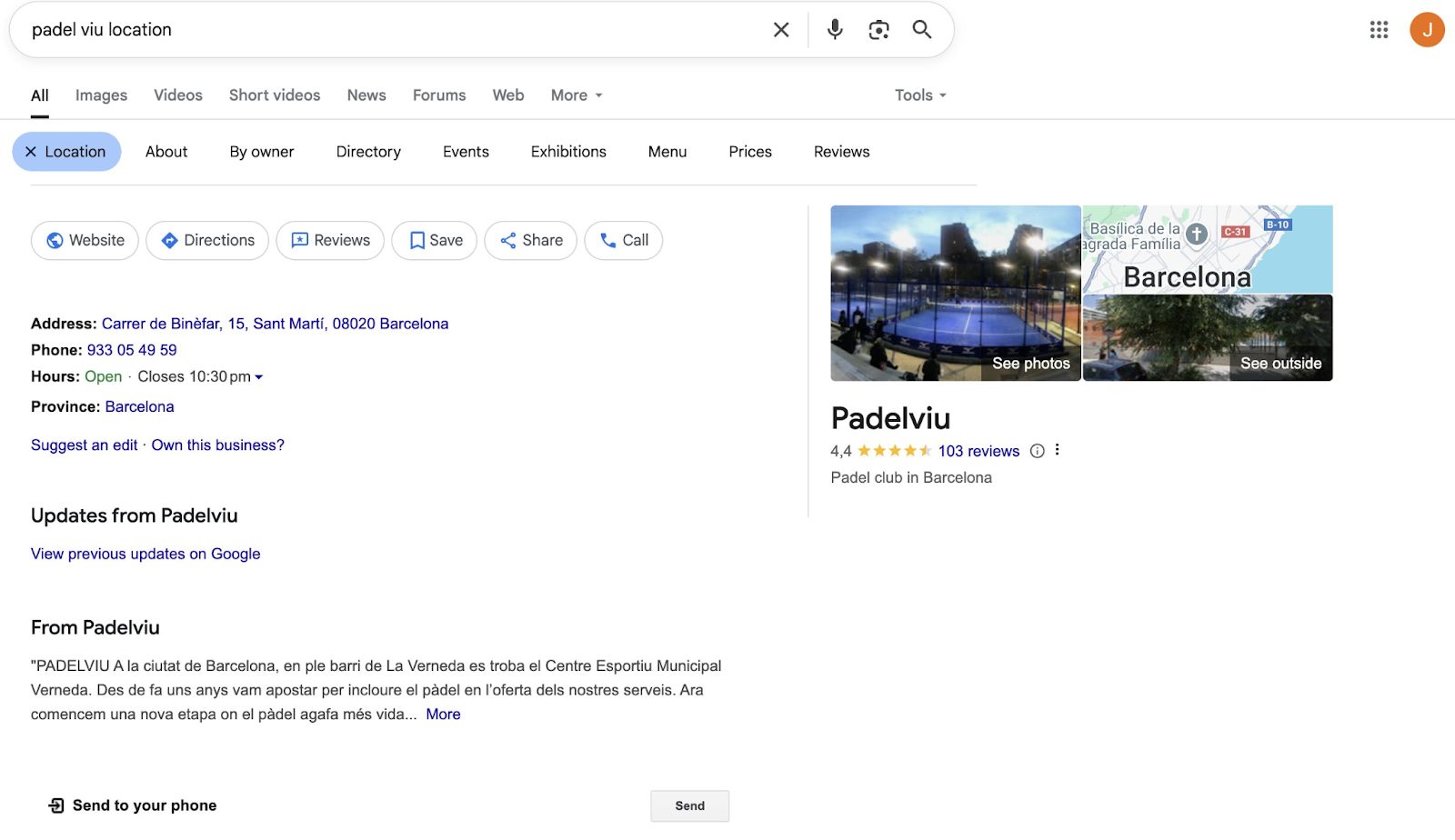1455x840 pixels.
Task: Click the Directions button
Action: (x=207, y=241)
